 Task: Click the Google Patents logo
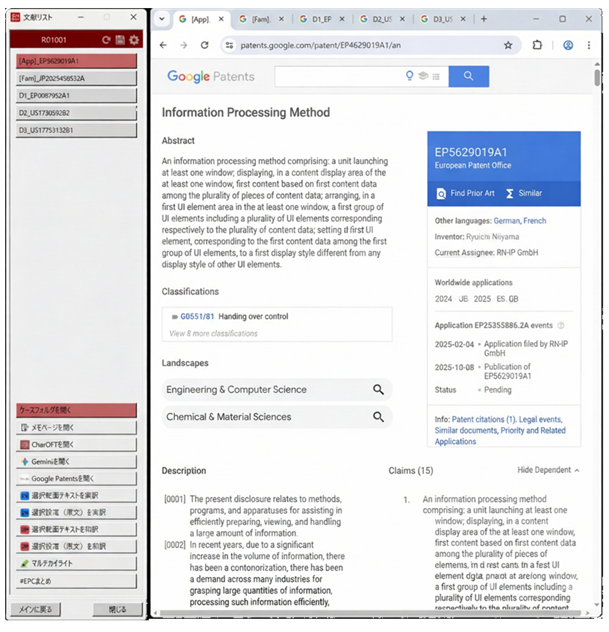211,76
